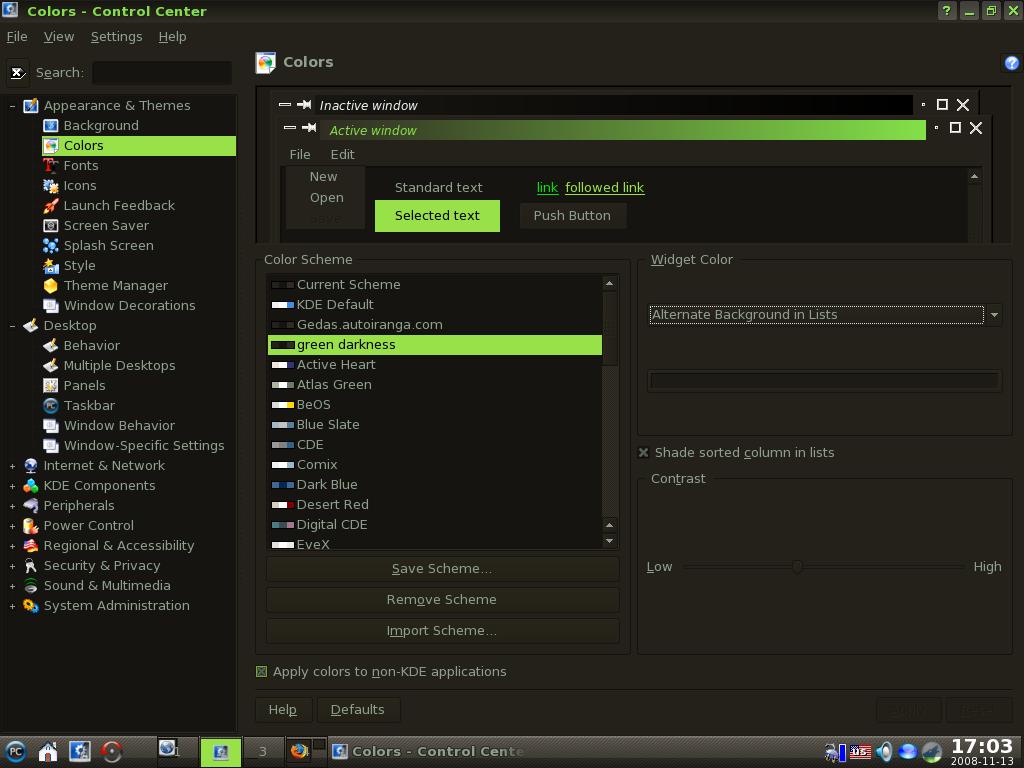The width and height of the screenshot is (1024, 768).
Task: Collapse the Appearance & Themes branch
Action: click(x=12, y=106)
